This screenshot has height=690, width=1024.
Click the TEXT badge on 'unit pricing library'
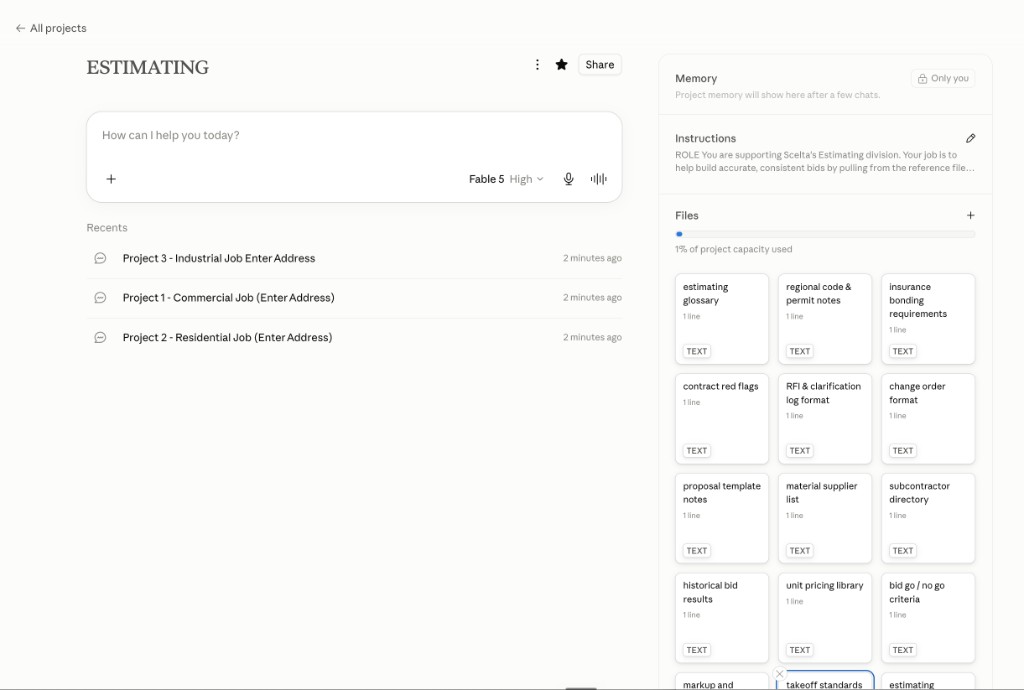pos(799,650)
